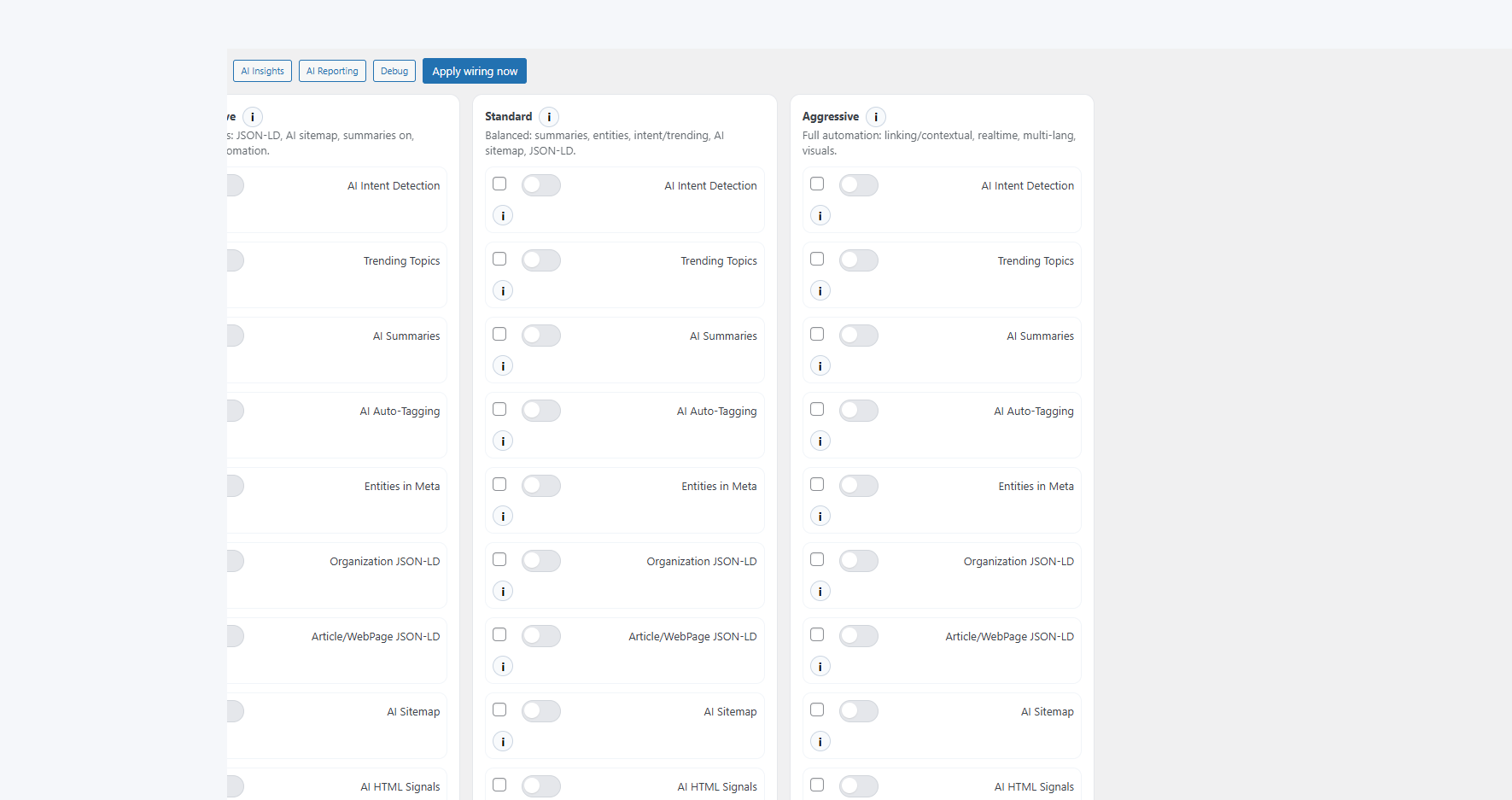Image resolution: width=1512 pixels, height=800 pixels.
Task: Show info for Standard AI Summaries
Action: 503,366
